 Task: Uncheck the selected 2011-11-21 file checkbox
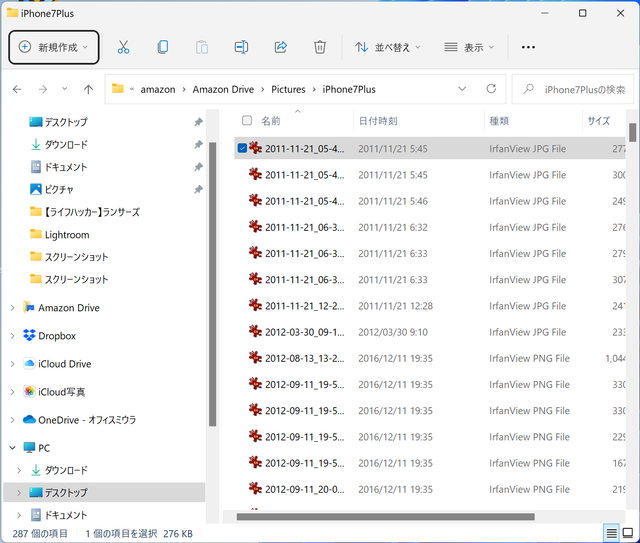point(243,148)
